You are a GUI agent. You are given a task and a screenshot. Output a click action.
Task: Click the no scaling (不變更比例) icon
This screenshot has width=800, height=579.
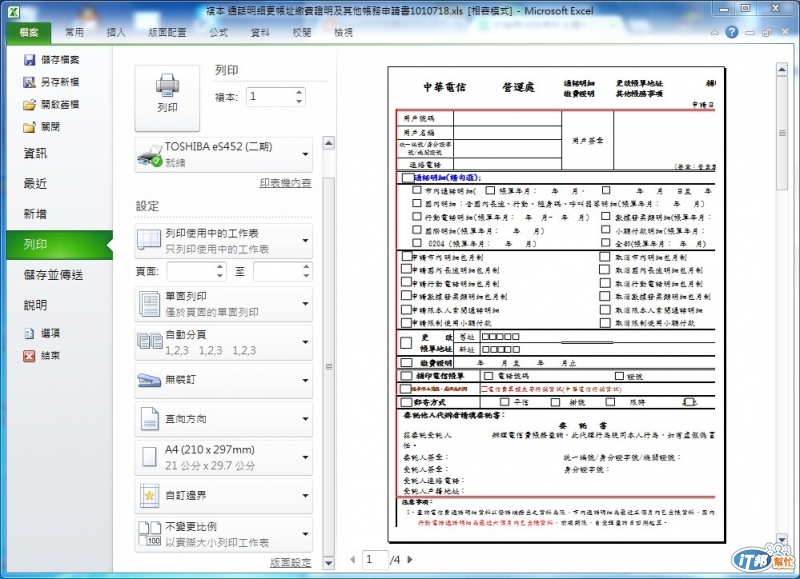tap(149, 534)
